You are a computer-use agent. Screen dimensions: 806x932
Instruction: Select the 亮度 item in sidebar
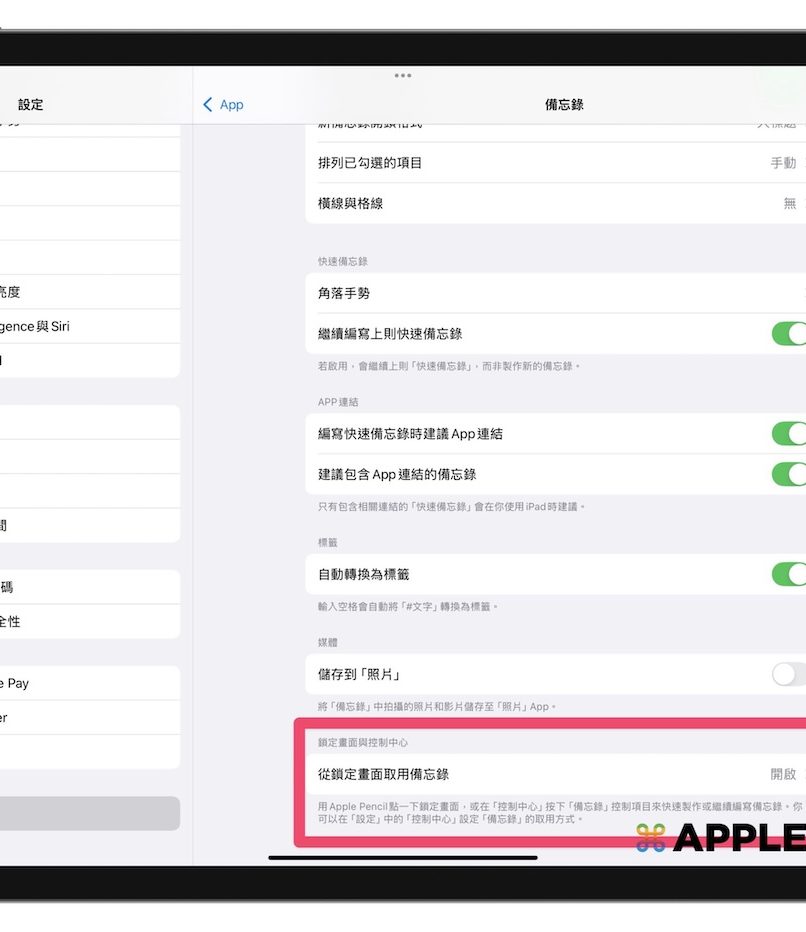click(90, 292)
